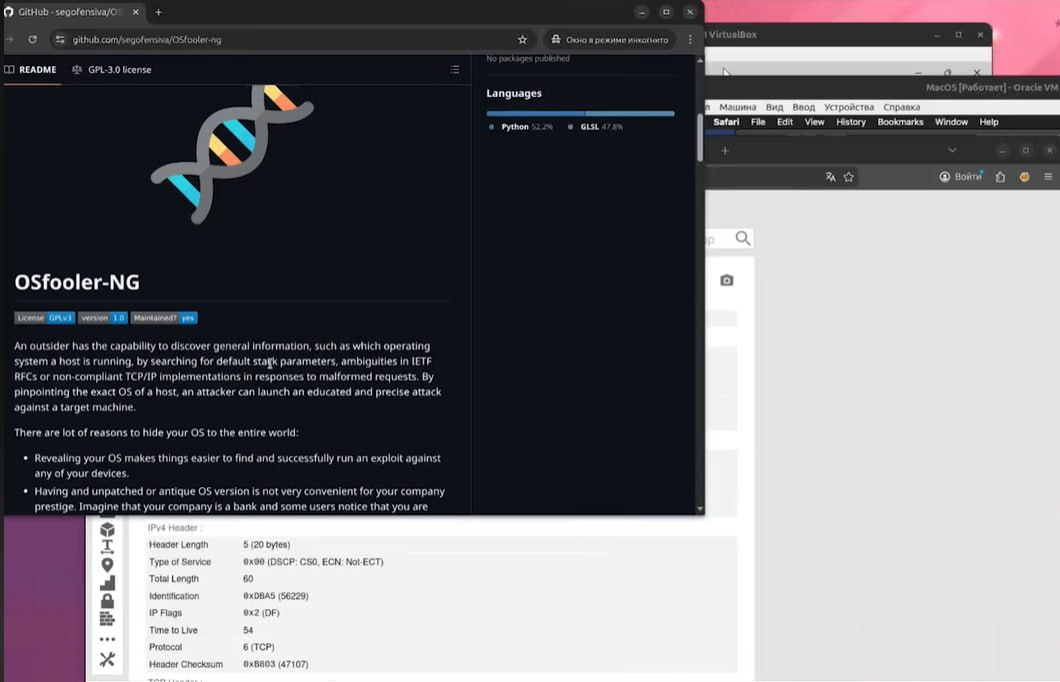Click the translate page icon in address bar

[x=830, y=177]
